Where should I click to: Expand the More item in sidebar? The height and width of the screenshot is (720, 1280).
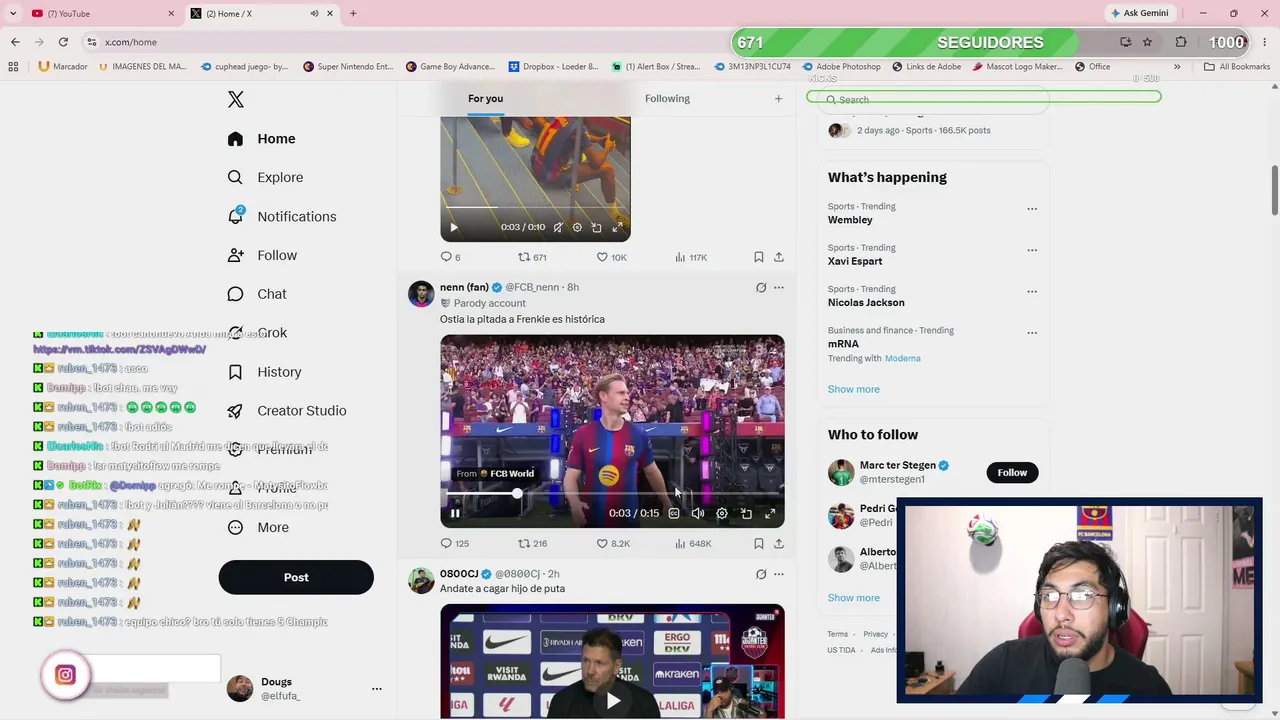click(x=258, y=528)
